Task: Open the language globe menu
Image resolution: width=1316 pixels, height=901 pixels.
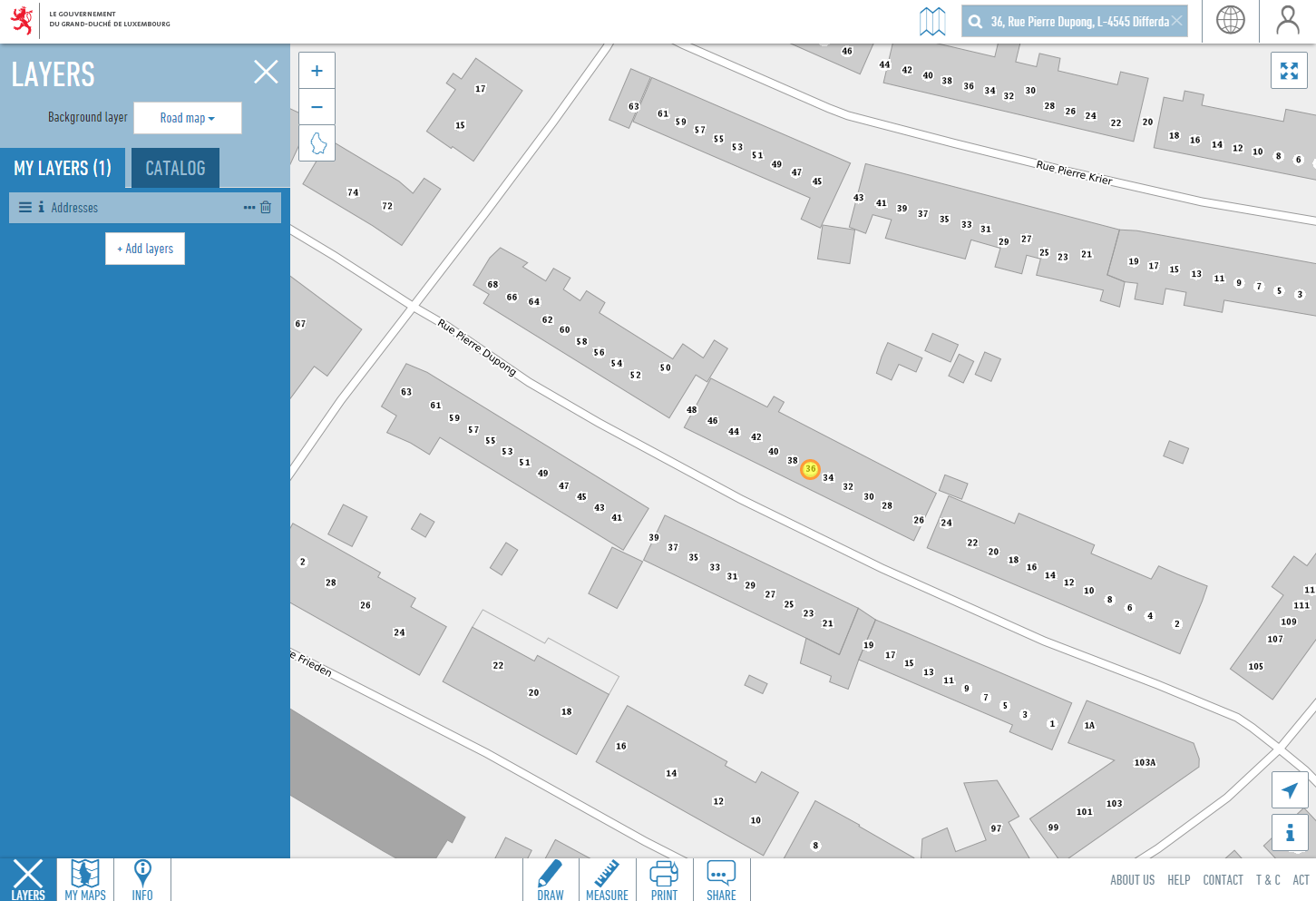Action: [1230, 20]
